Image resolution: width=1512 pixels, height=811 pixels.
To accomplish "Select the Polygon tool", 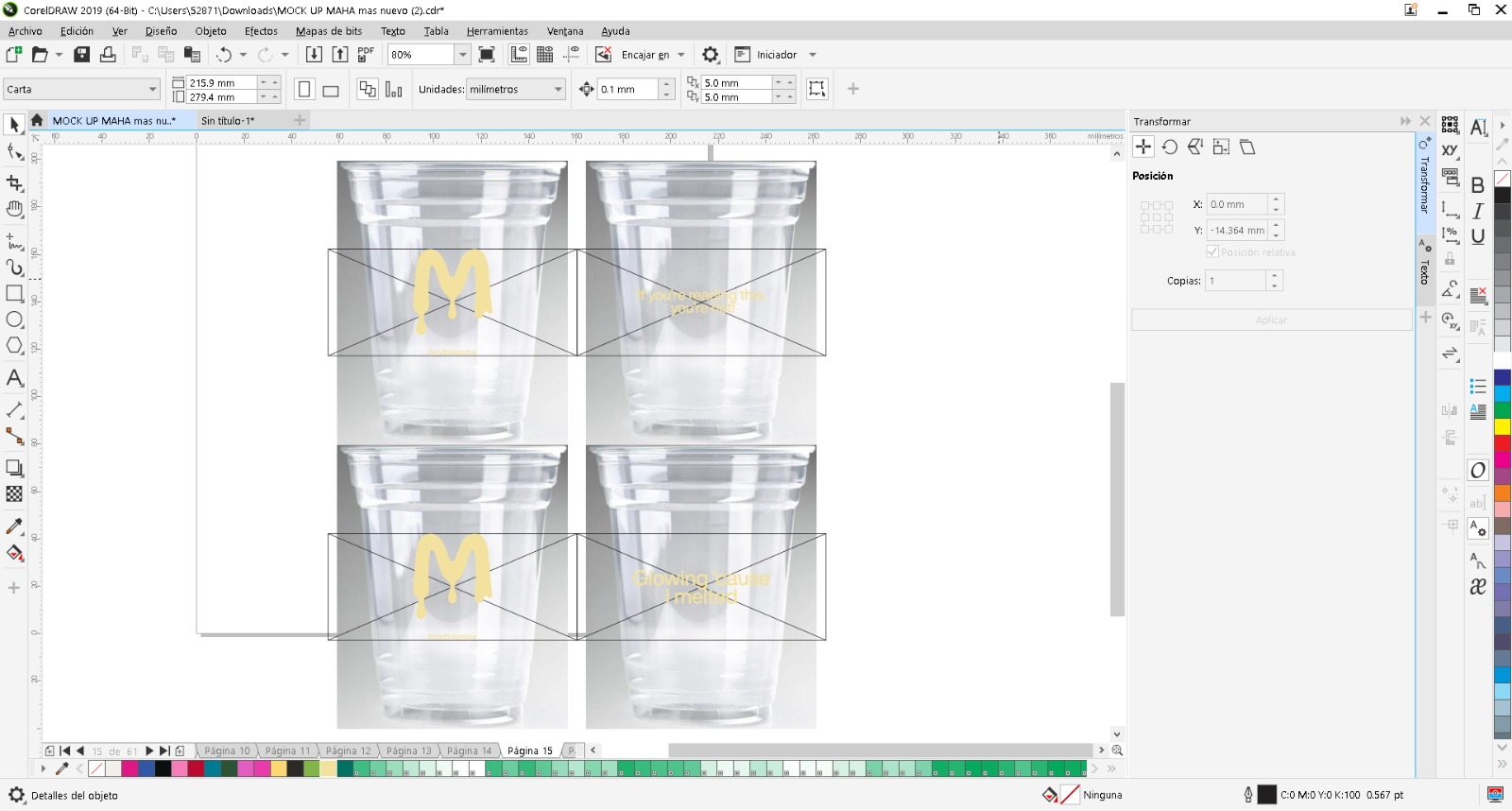I will click(x=14, y=346).
